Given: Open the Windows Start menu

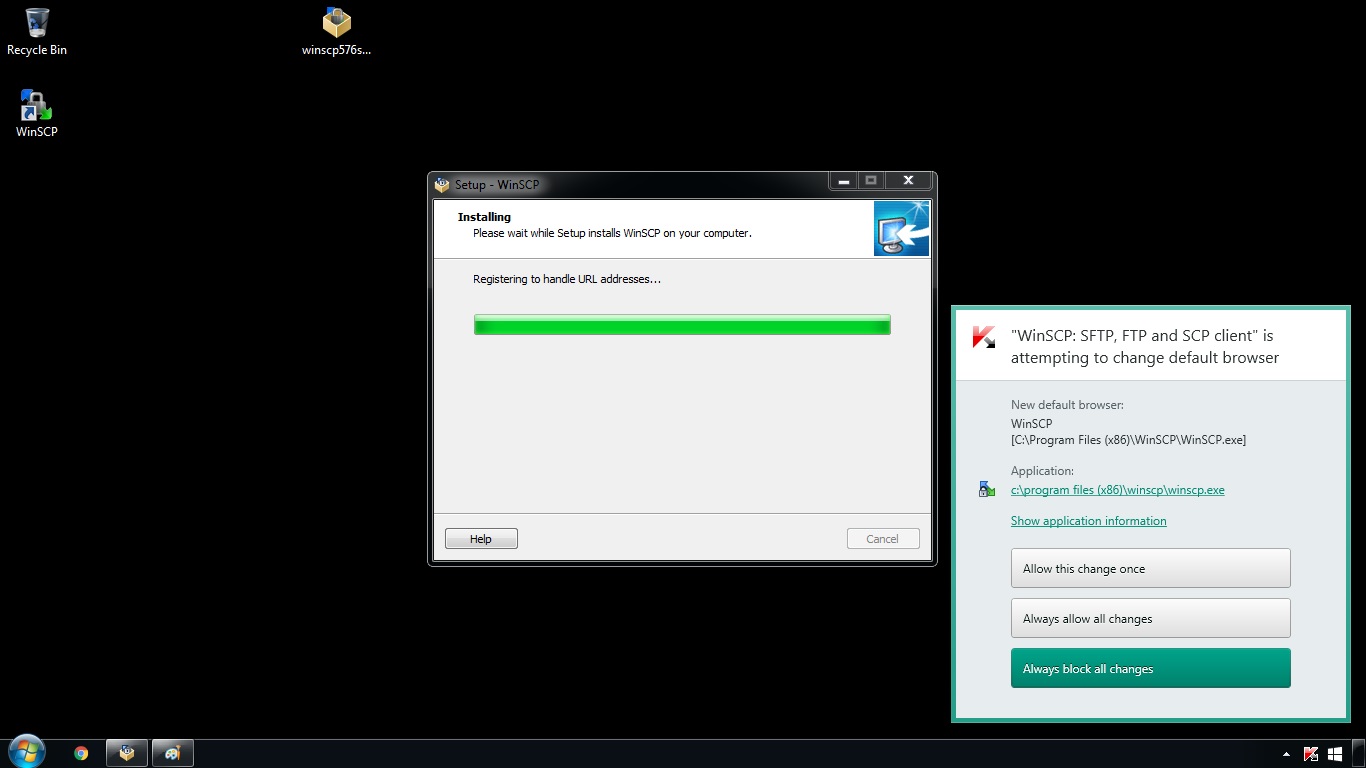Looking at the screenshot, I should pyautogui.click(x=26, y=753).
